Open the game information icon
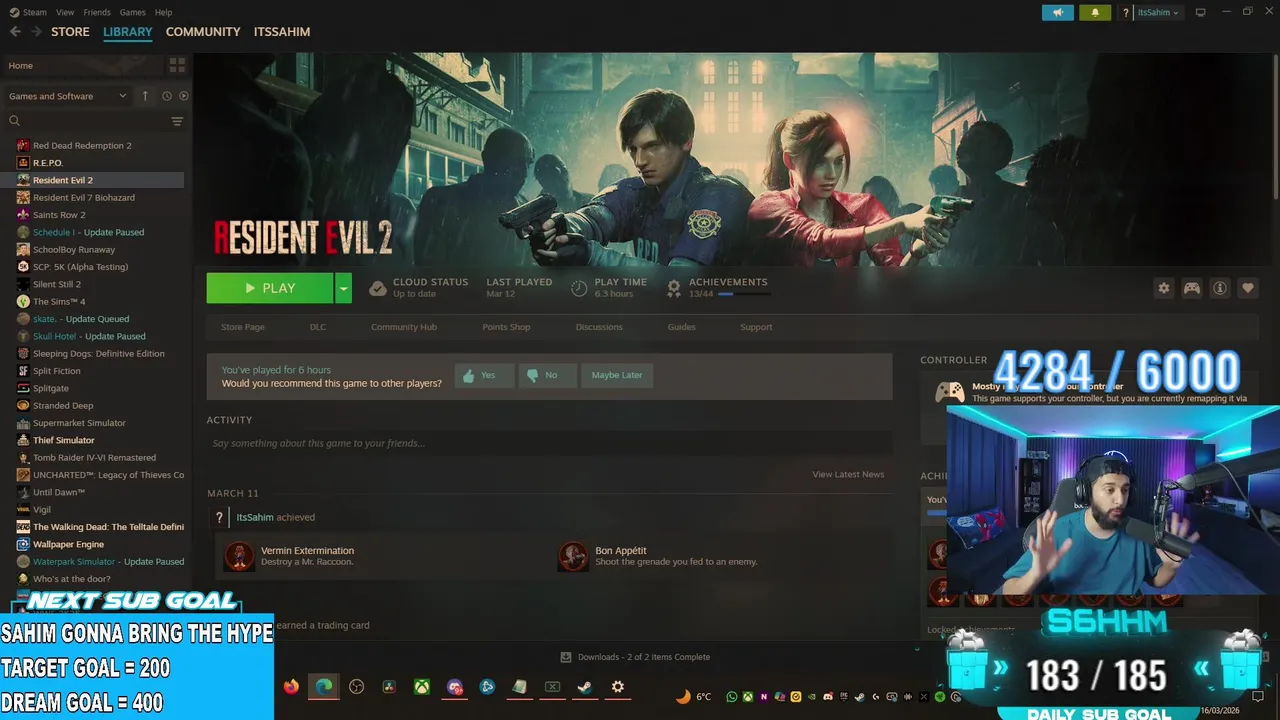This screenshot has height=720, width=1280. [1220, 288]
